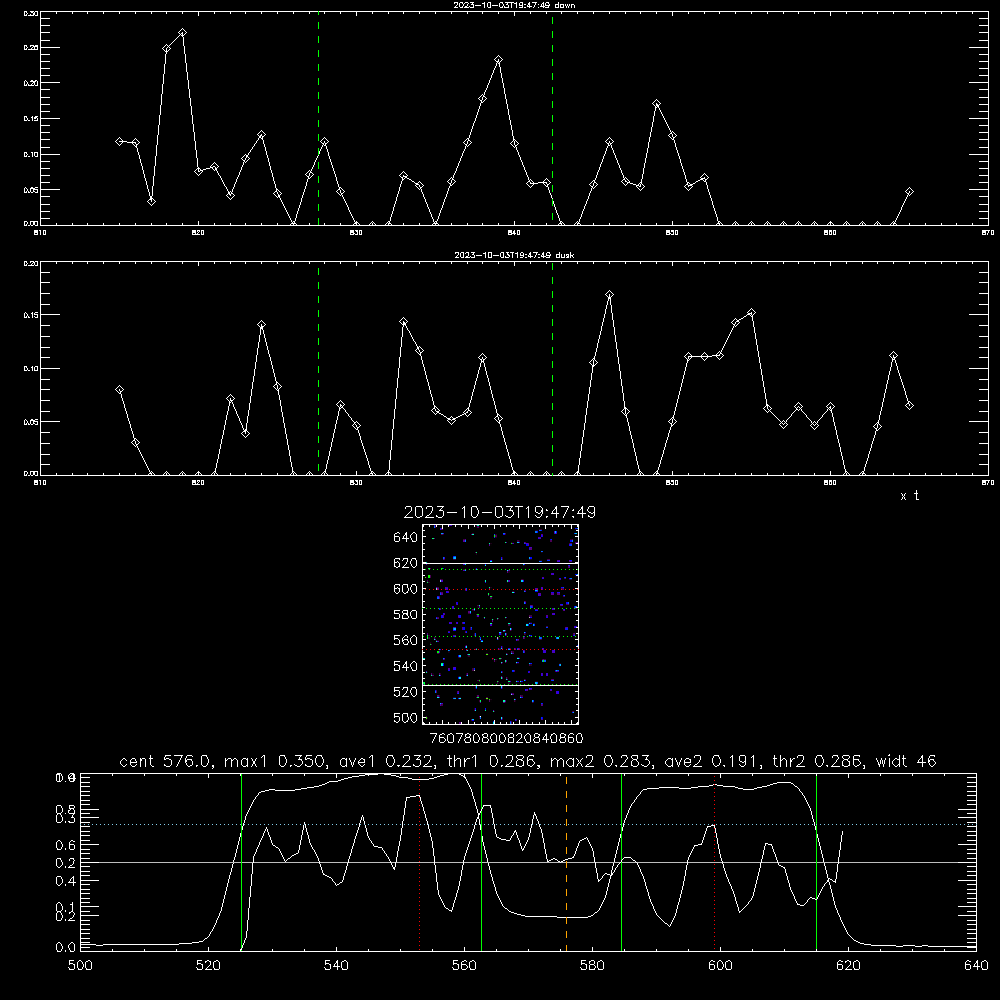Screen dimensions: 1000x1000
Task: Select the 'ave2 0.191' value in stats line
Action: pos(710,761)
